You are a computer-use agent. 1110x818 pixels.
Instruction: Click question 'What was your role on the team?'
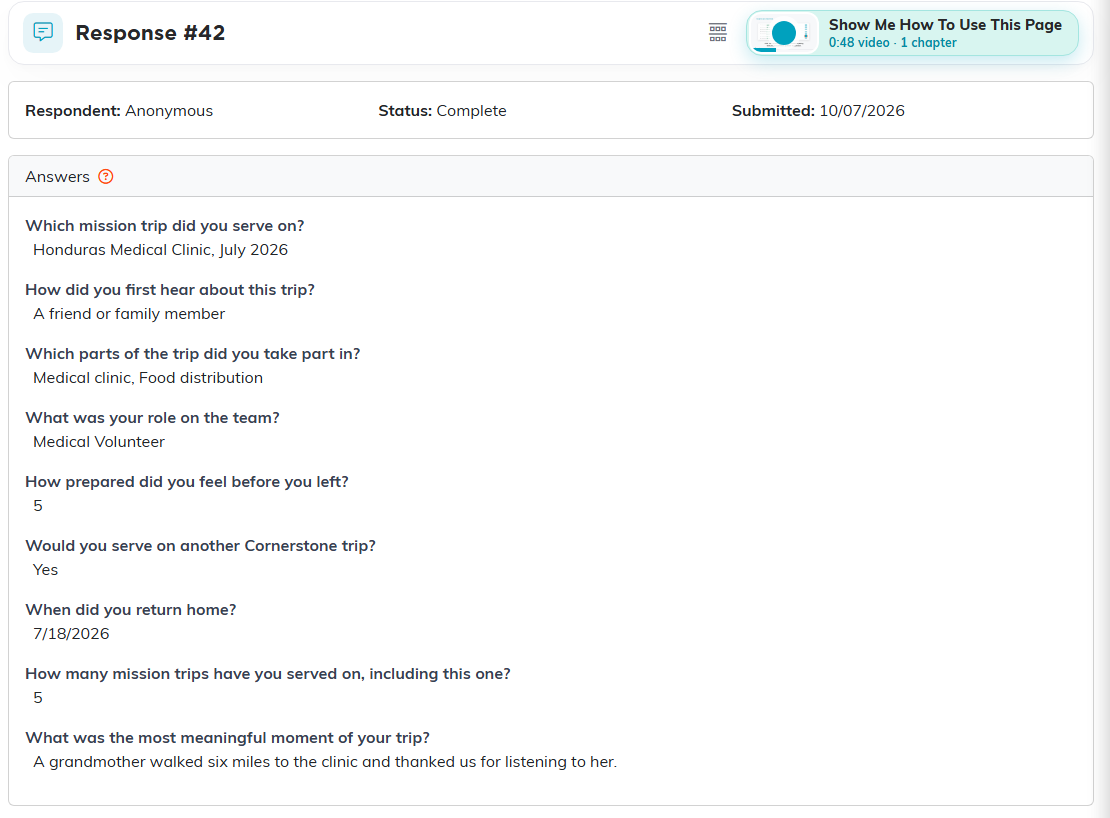click(x=152, y=417)
